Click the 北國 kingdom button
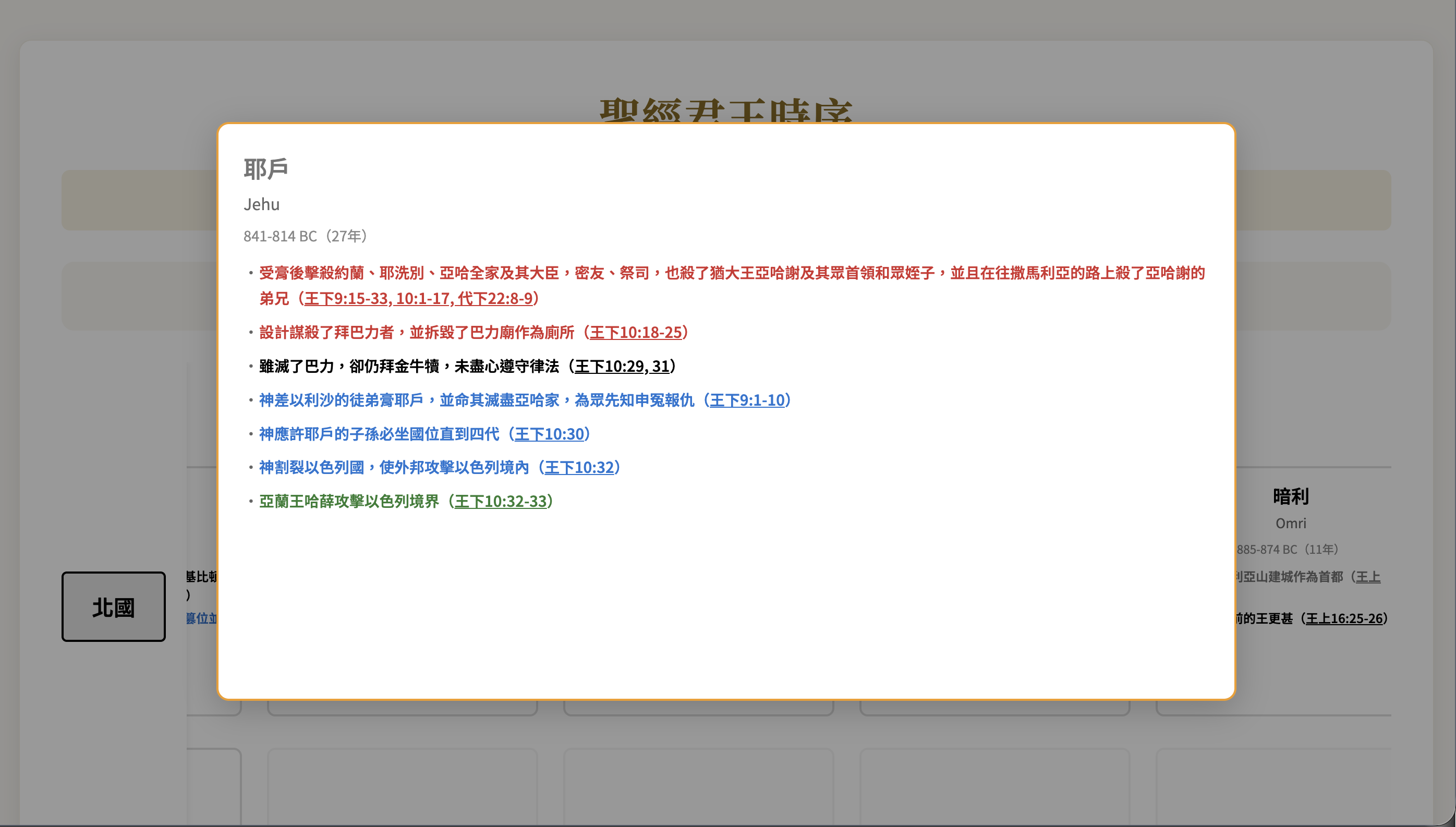Viewport: 1456px width, 827px height. [114, 606]
